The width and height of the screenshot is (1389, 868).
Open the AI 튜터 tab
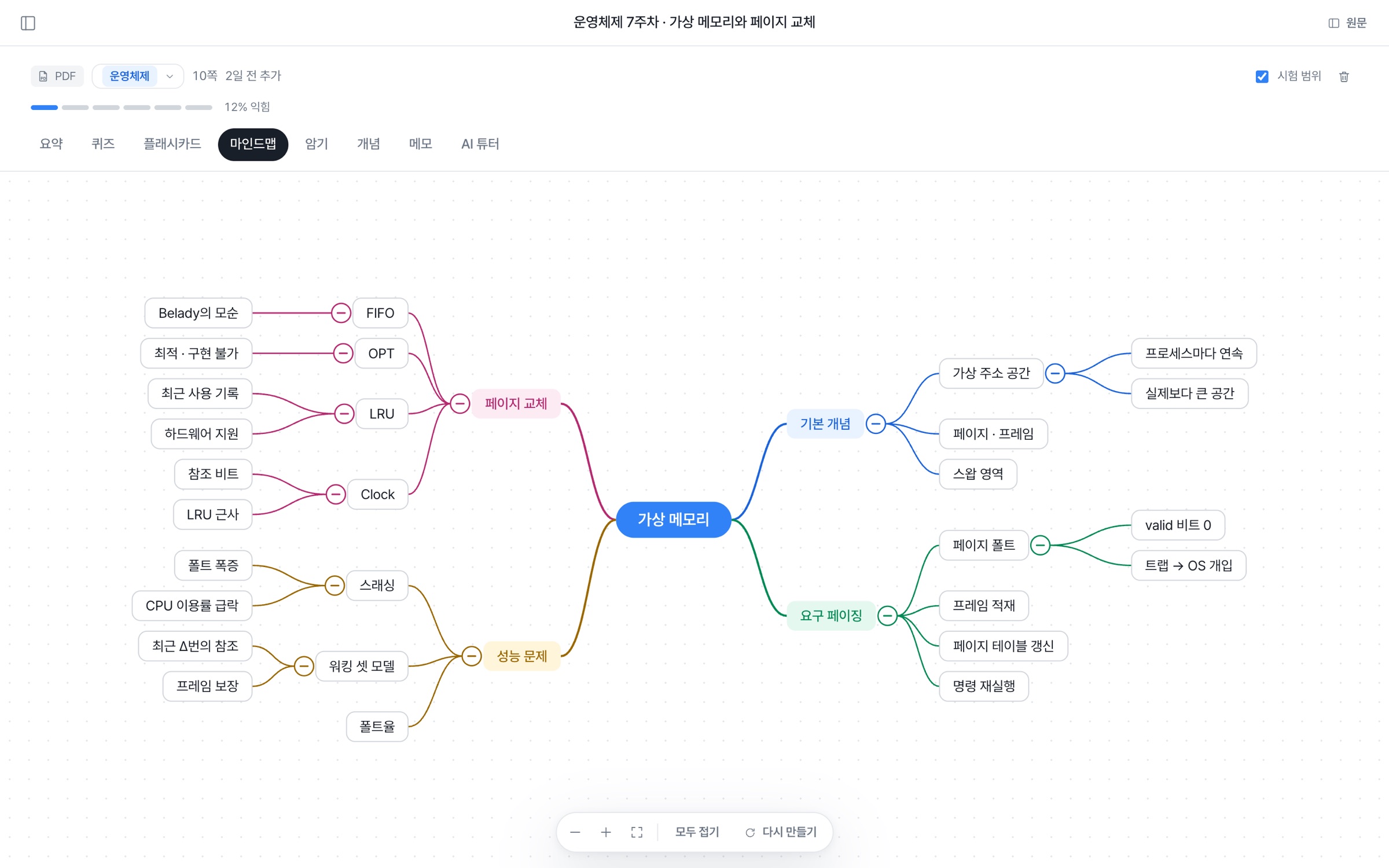click(480, 144)
